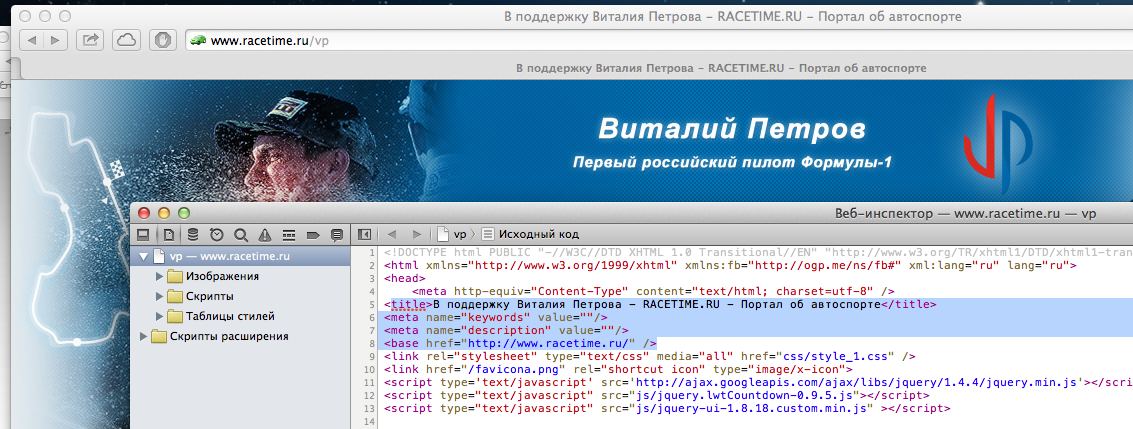Viewport: 1133px width, 429px height.
Task: Click the AdBlock hand extension icon
Action: click(x=163, y=40)
